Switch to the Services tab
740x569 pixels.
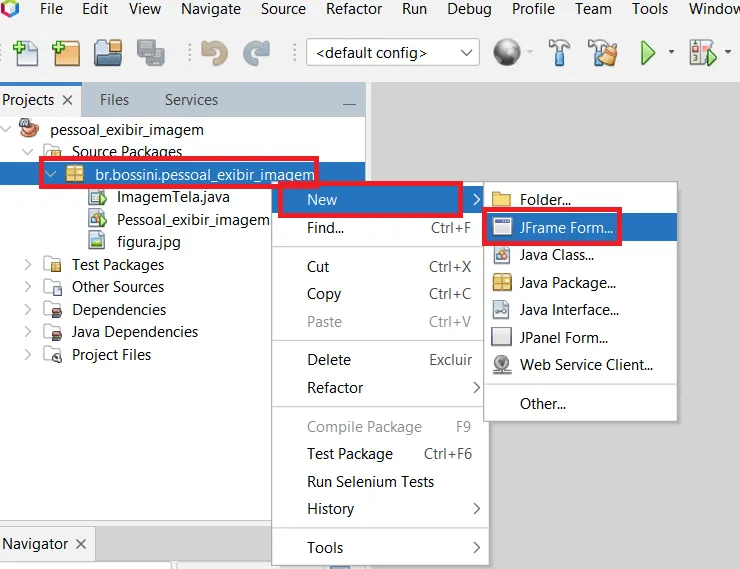[191, 100]
